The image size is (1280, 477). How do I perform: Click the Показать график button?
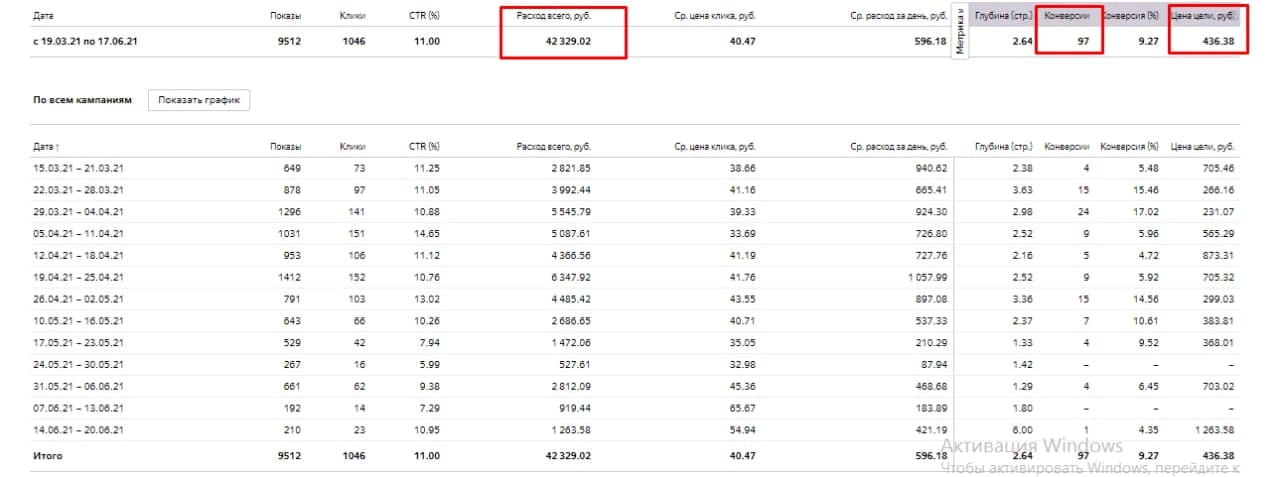click(x=198, y=100)
